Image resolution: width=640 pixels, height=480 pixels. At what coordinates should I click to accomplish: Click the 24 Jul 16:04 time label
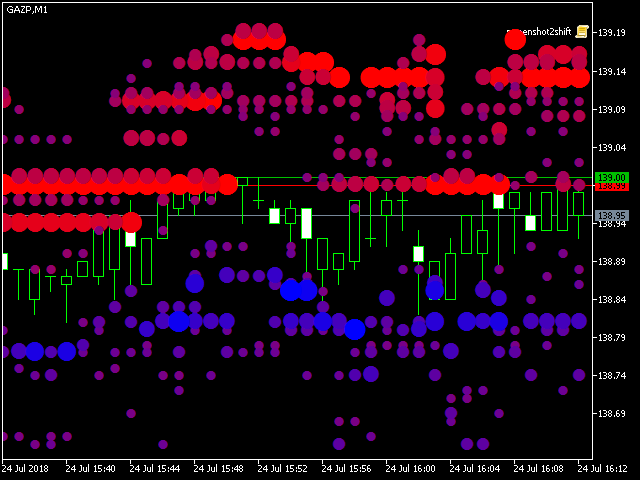tap(475, 468)
